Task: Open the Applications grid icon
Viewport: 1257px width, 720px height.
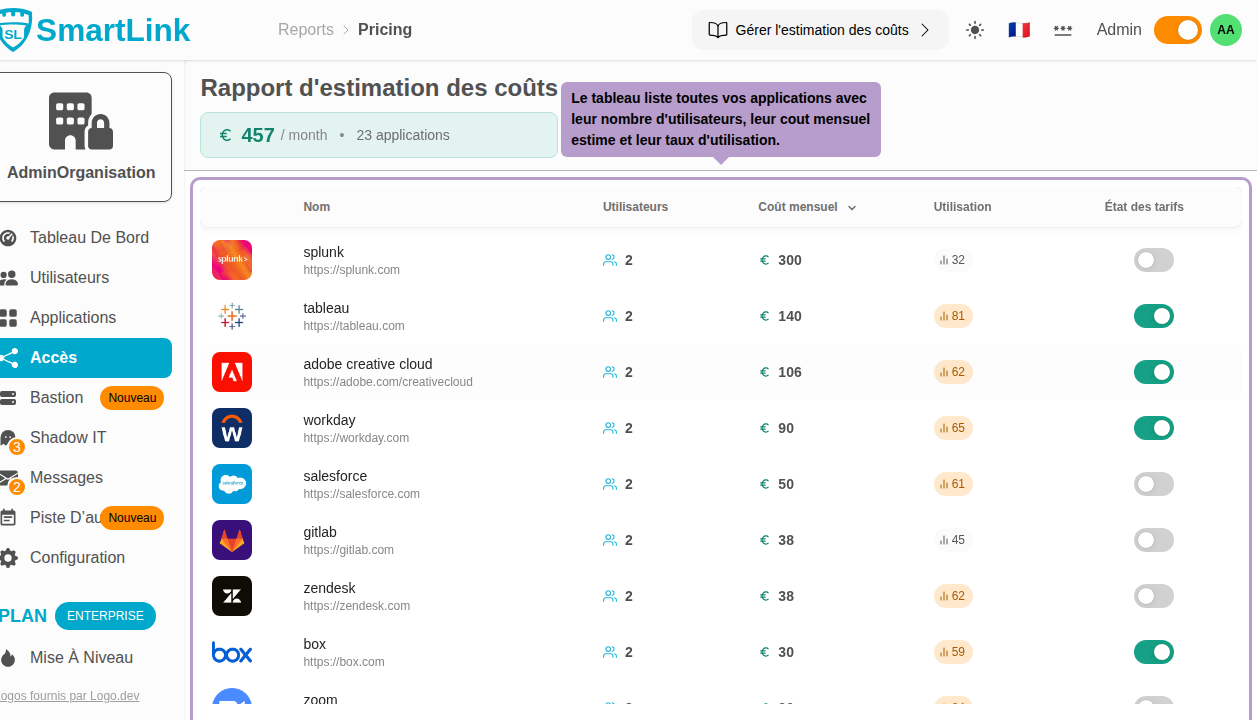Action: coord(9,317)
